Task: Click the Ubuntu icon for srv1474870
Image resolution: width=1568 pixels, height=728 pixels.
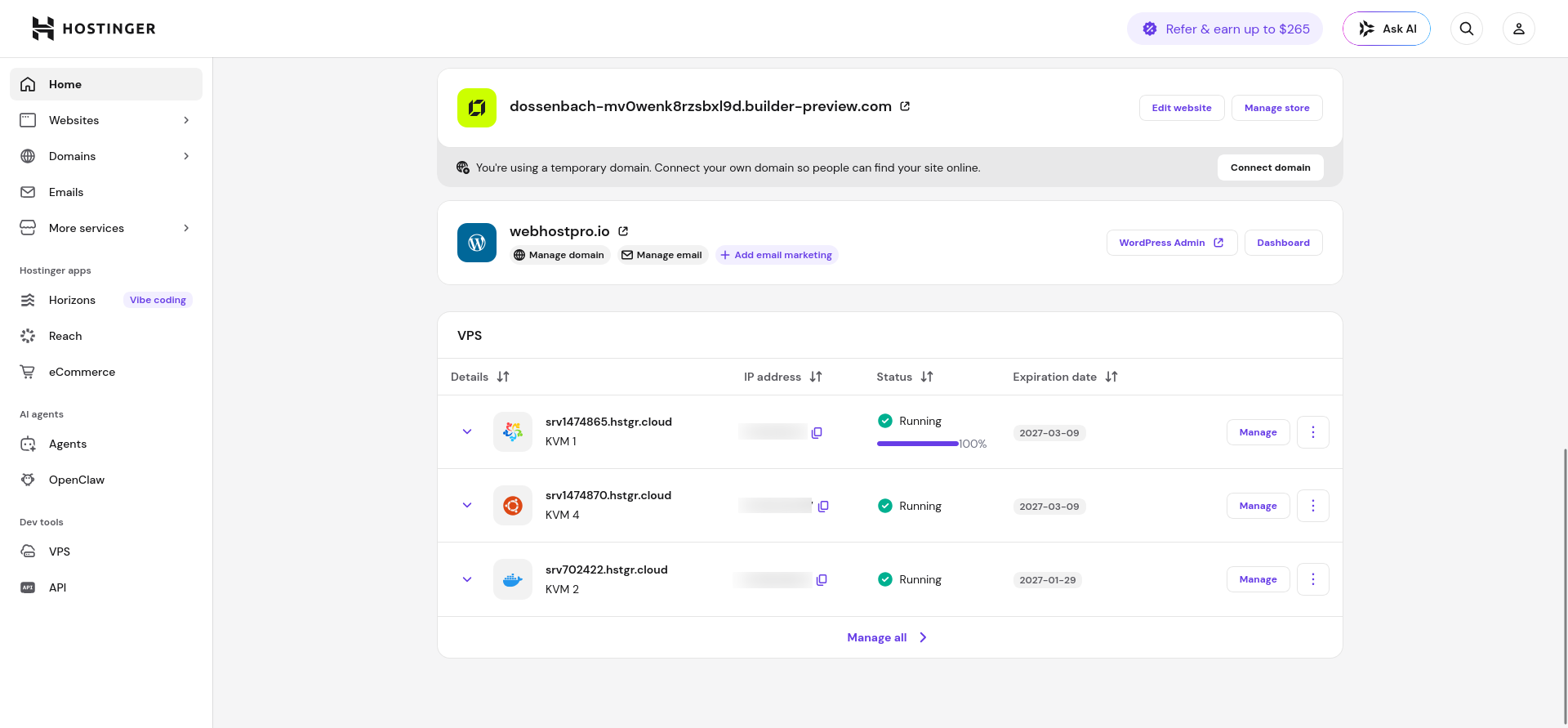Action: point(513,506)
